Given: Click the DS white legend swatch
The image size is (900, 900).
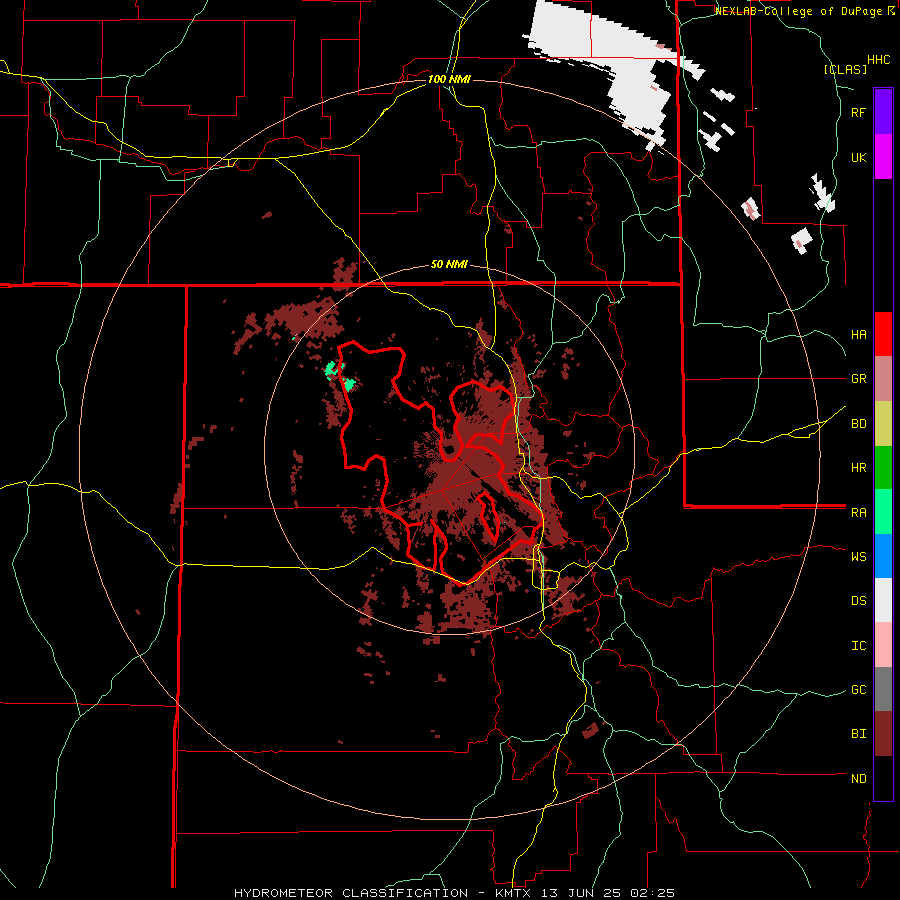Looking at the screenshot, I should (x=883, y=600).
